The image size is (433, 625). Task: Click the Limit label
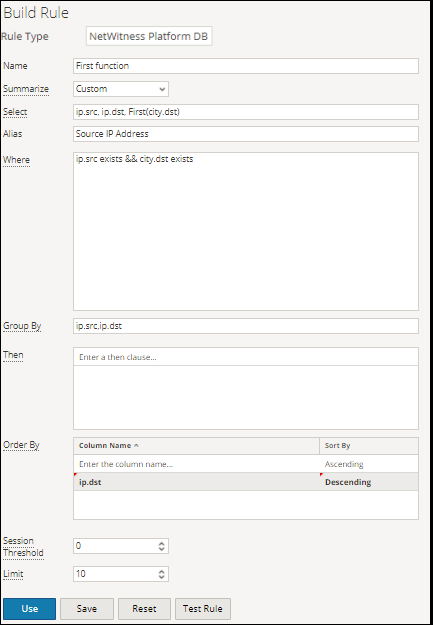13,574
